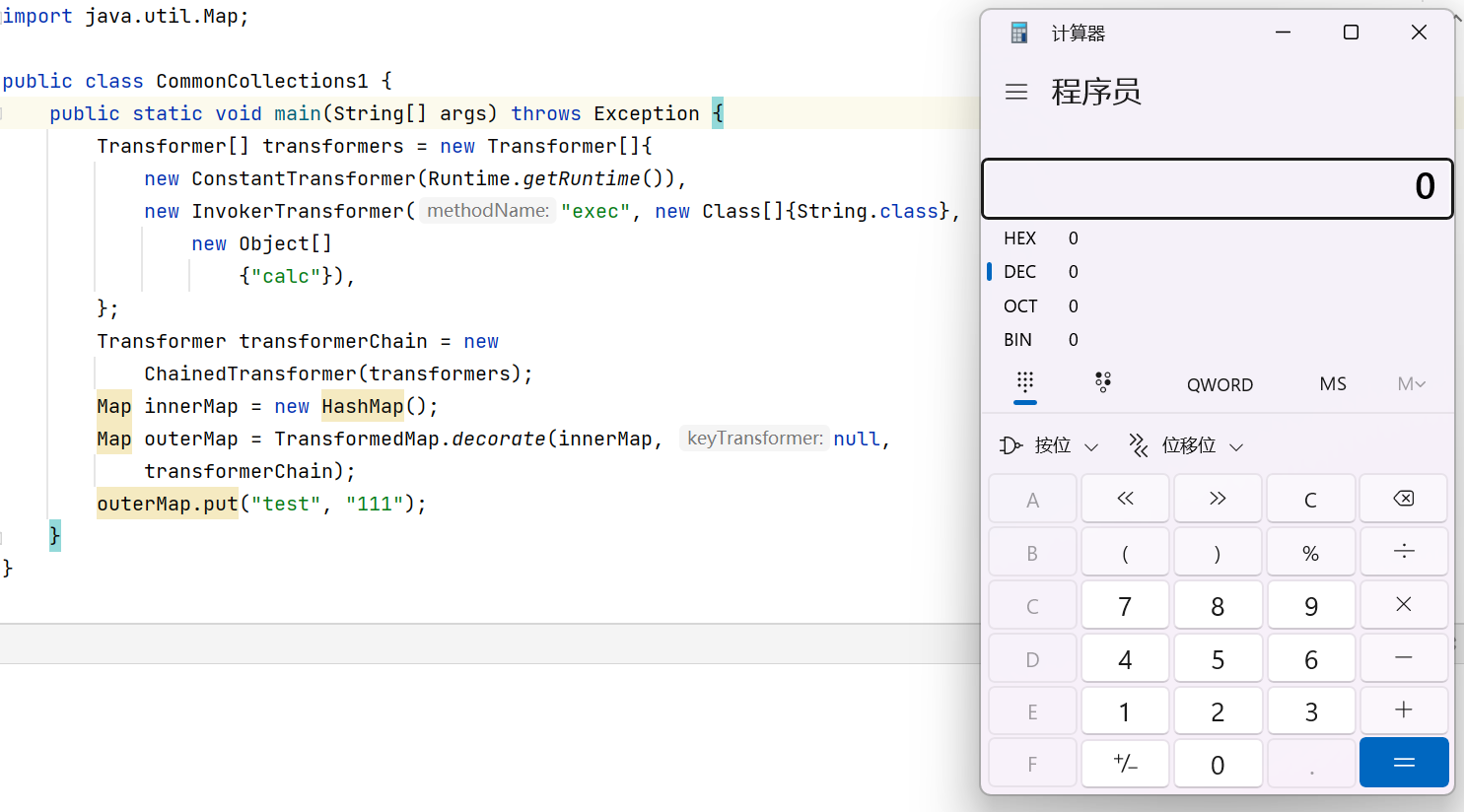Viewport: 1464px width, 812px height.
Task: Click the +/- negate button
Action: [1125, 764]
